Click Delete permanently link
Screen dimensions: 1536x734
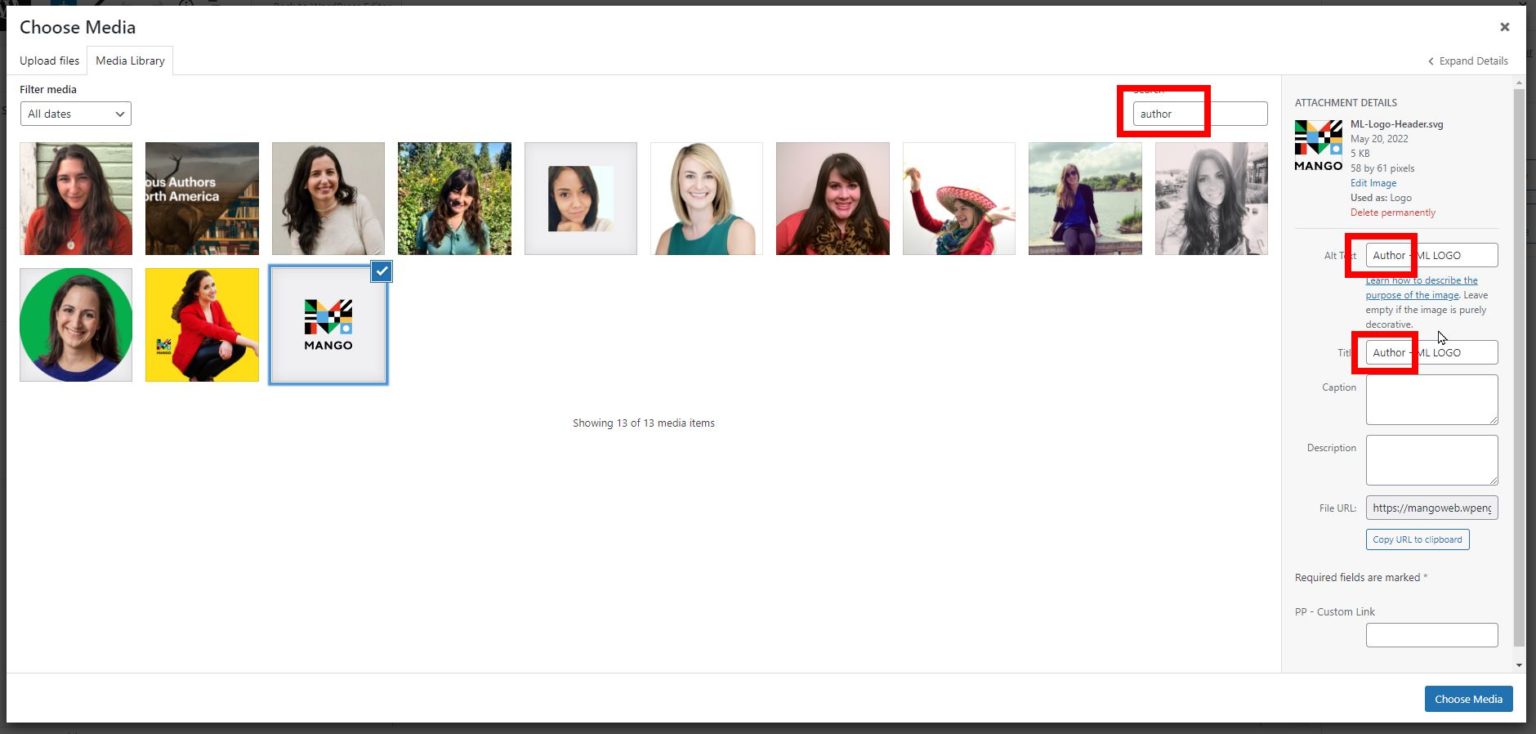coord(1392,212)
